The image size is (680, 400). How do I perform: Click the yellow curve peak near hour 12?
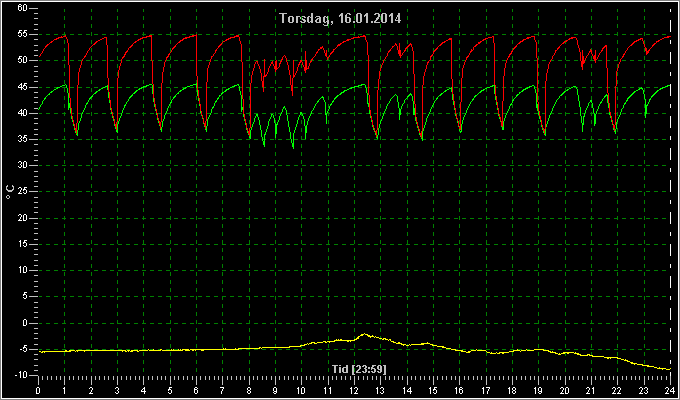pyautogui.click(x=364, y=334)
